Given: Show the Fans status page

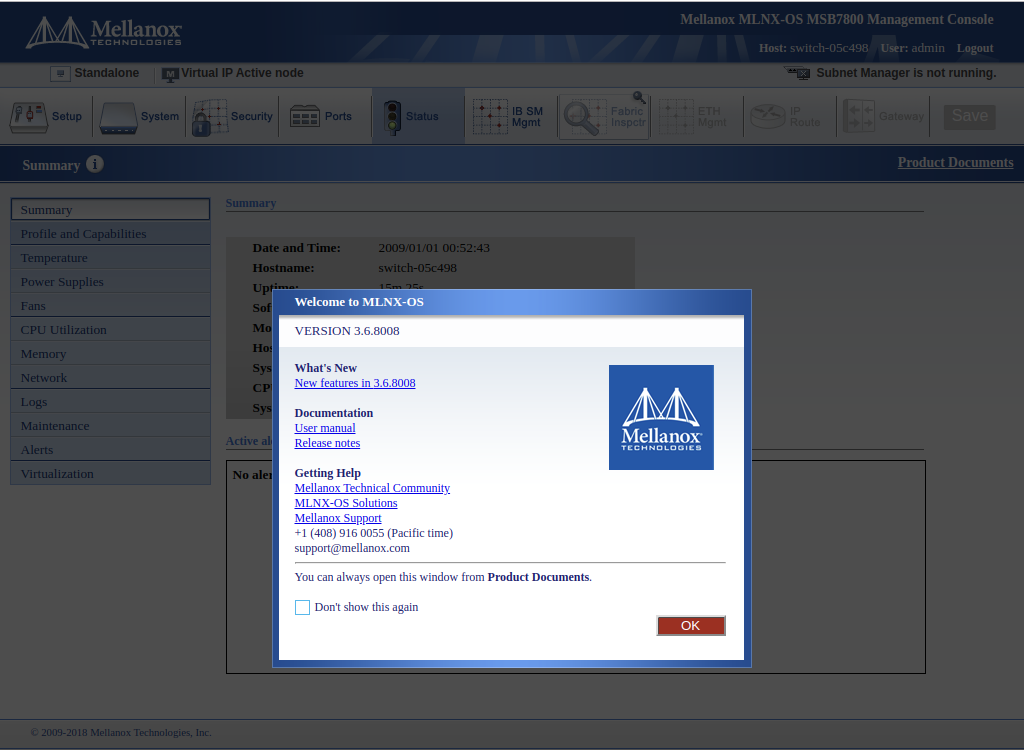Looking at the screenshot, I should pyautogui.click(x=110, y=306).
